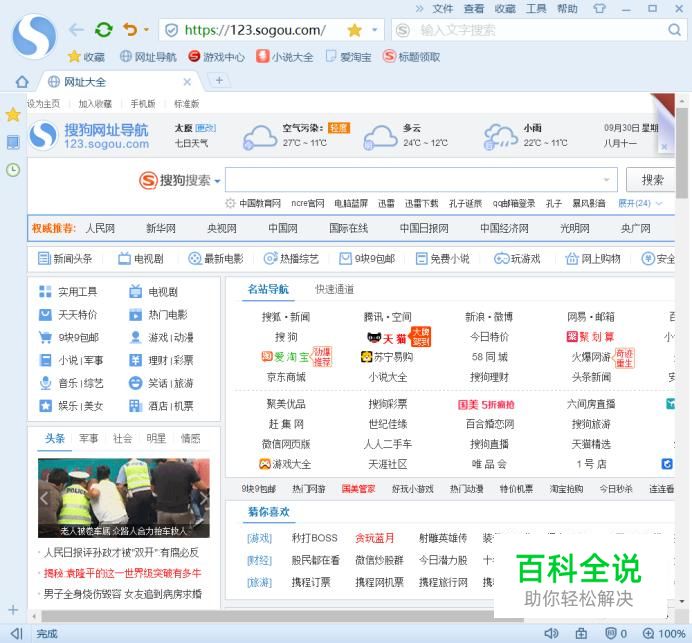
Task: Open favorites star in left sidebar
Action: click(12, 115)
